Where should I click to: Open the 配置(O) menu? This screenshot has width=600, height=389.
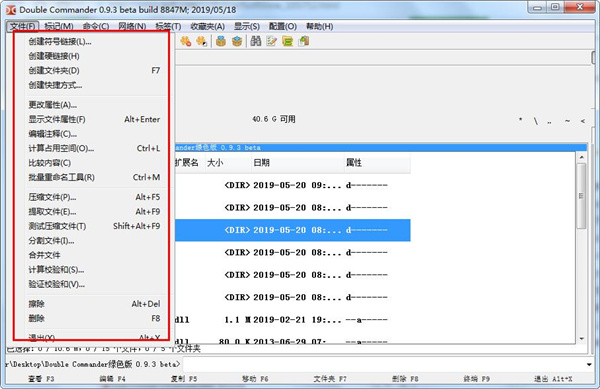coord(283,26)
